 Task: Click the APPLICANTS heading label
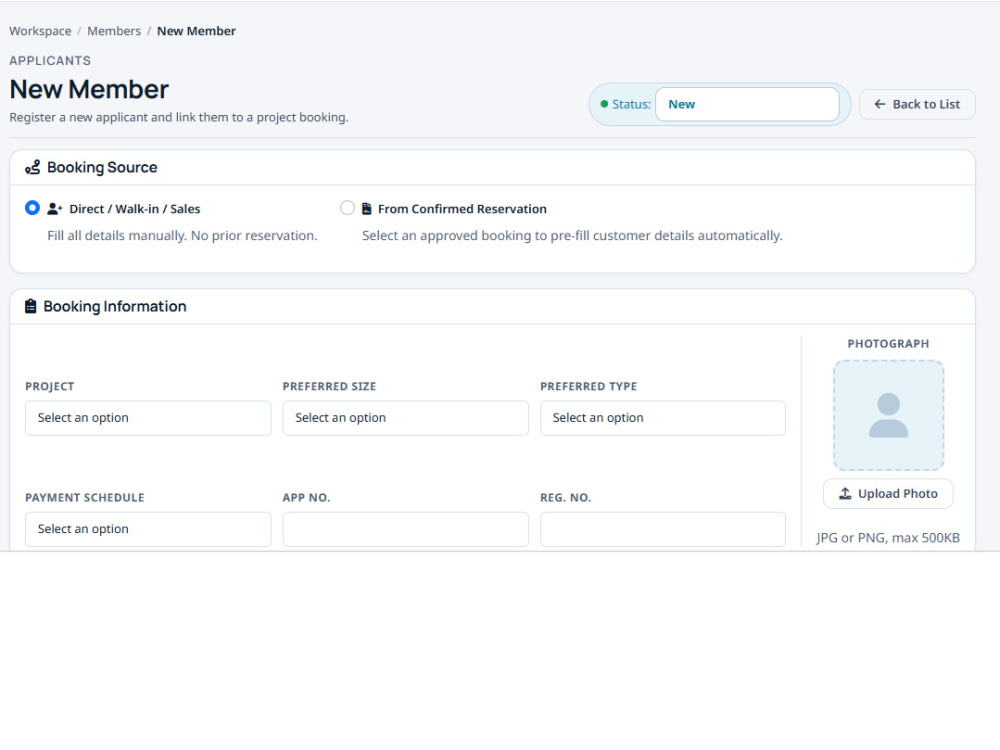[x=50, y=61]
